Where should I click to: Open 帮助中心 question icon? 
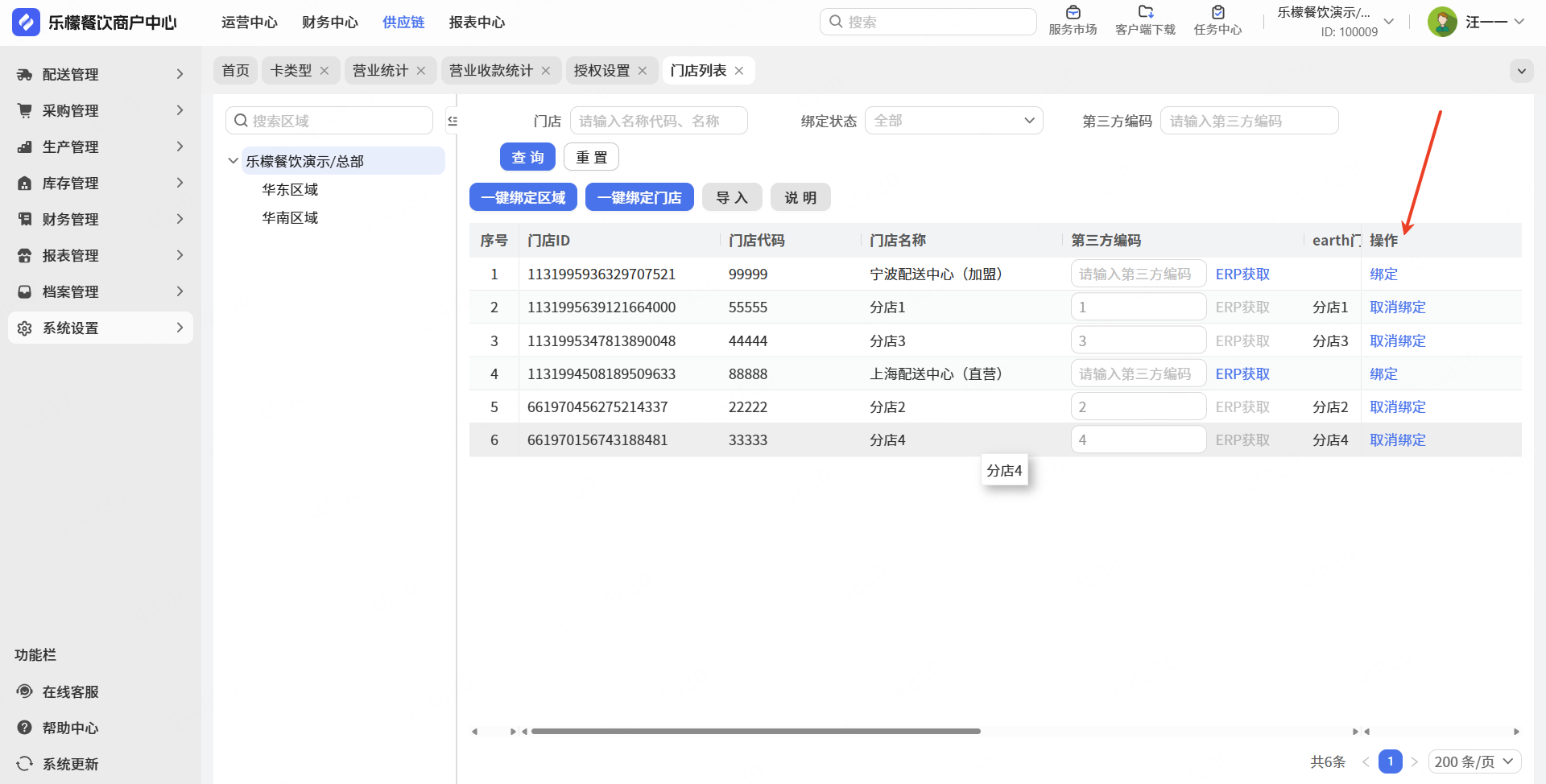[25, 728]
